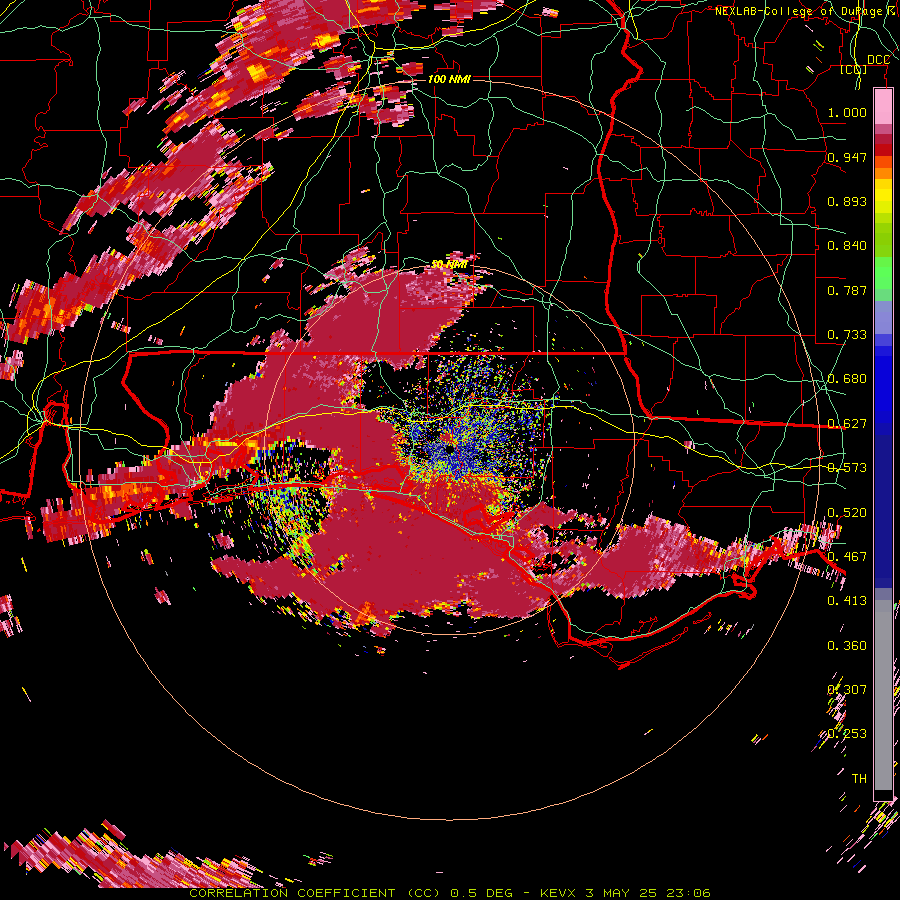Screen dimensions: 900x900
Task: Click the 0.360 scale value
Action: click(x=847, y=646)
